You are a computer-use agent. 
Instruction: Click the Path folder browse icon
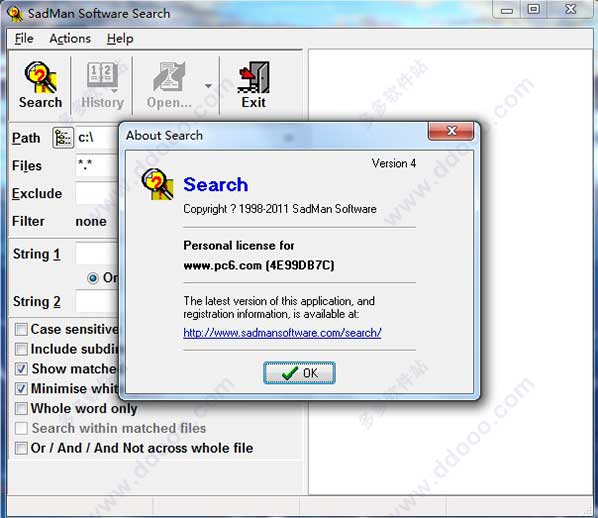(x=63, y=138)
